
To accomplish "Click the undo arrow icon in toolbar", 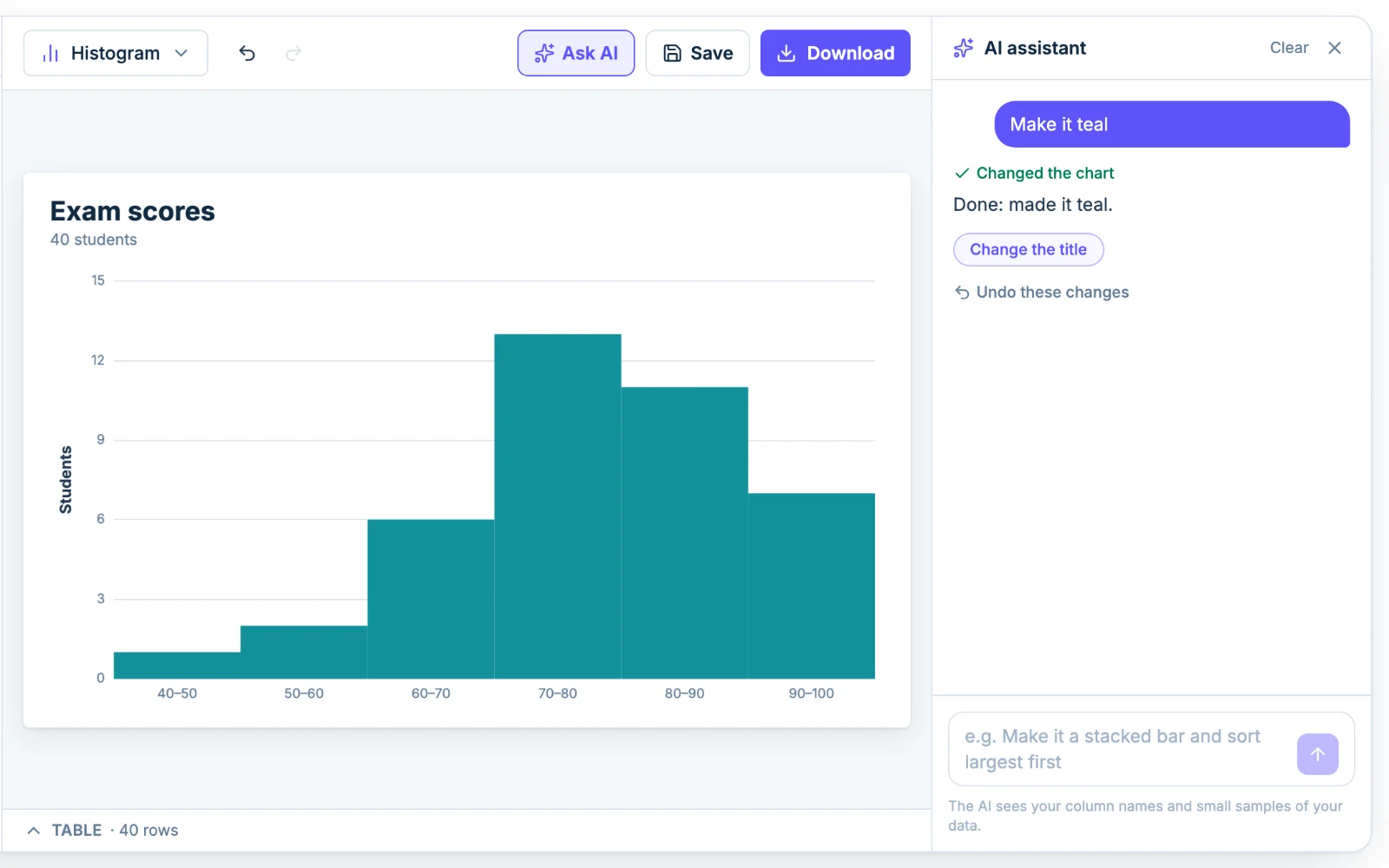I will tap(247, 53).
